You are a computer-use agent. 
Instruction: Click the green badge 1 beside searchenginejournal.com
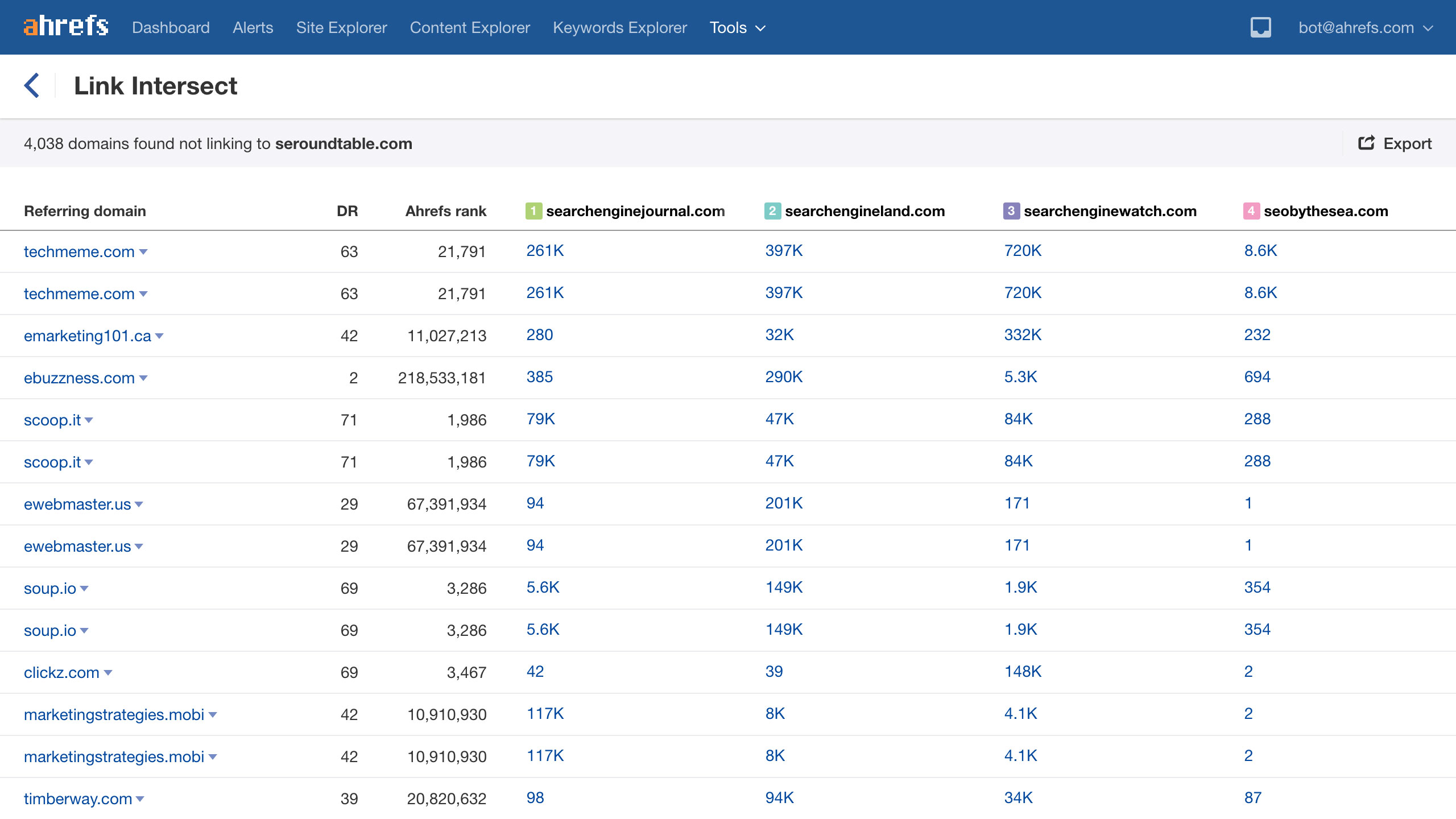pos(533,210)
